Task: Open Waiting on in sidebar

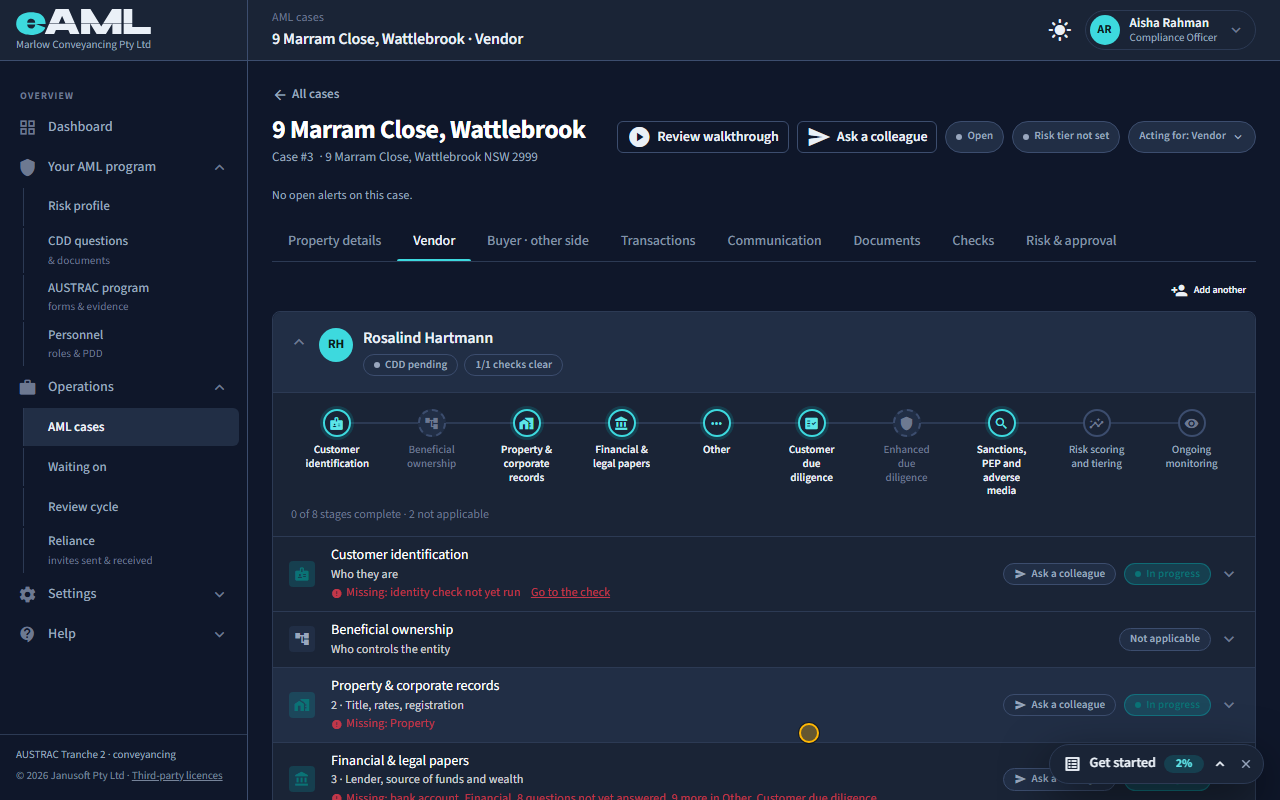Action: click(x=131, y=467)
